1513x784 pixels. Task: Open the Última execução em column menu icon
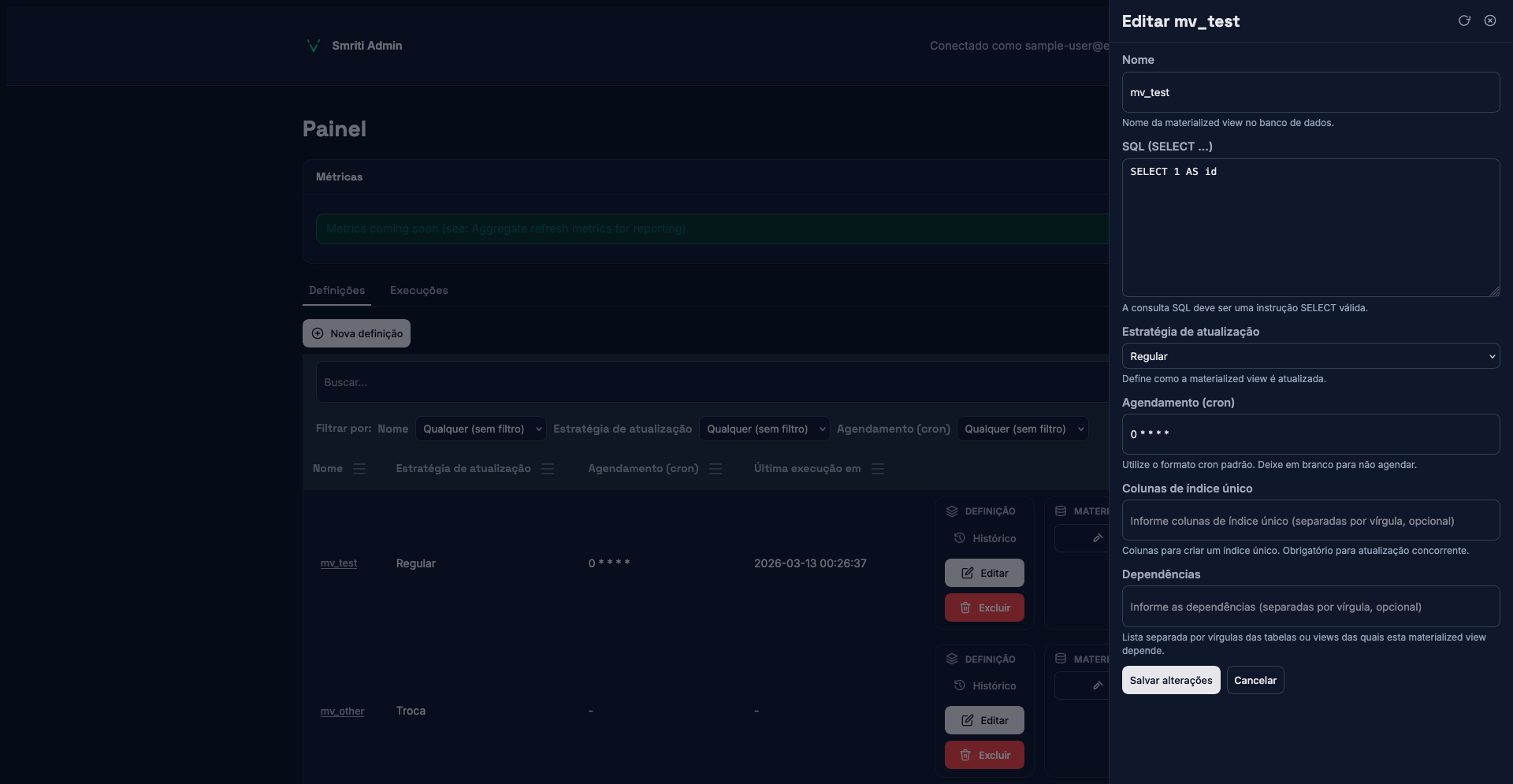point(878,469)
